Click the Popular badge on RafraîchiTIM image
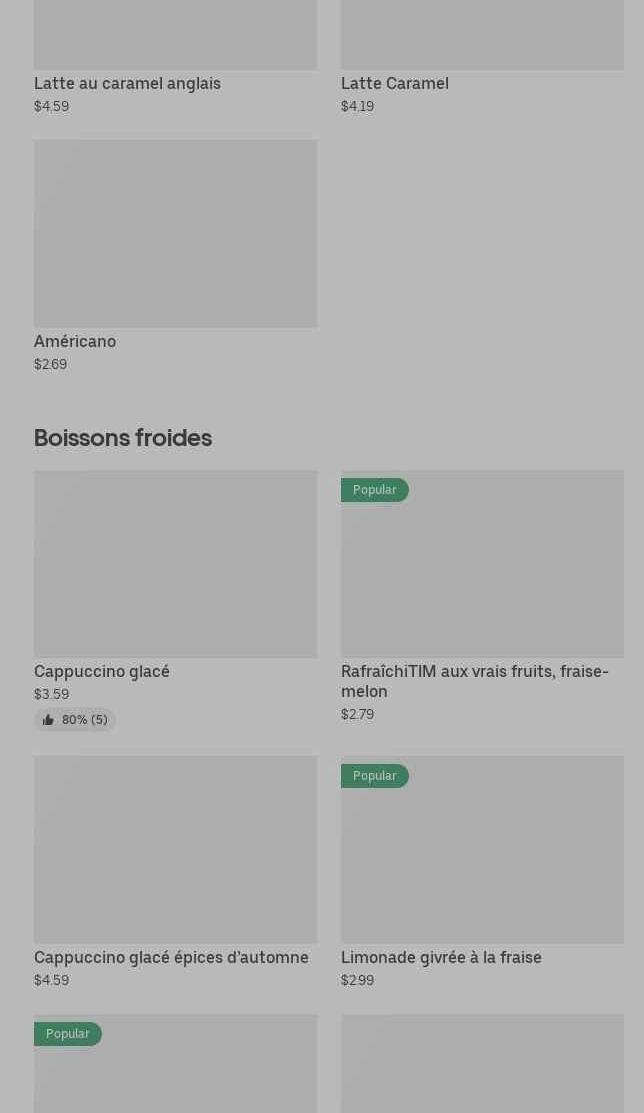The image size is (644, 1113). click(x=375, y=490)
